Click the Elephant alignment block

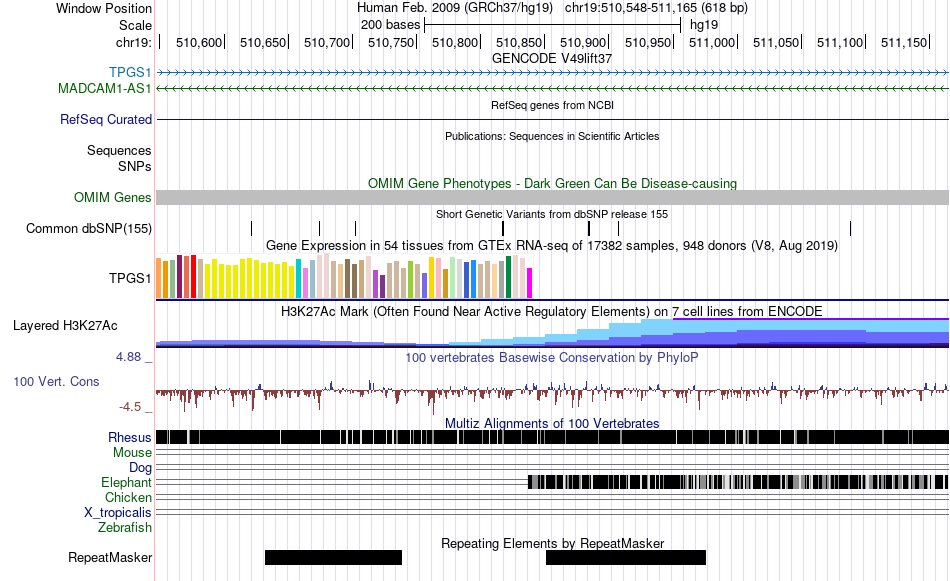(x=738, y=482)
